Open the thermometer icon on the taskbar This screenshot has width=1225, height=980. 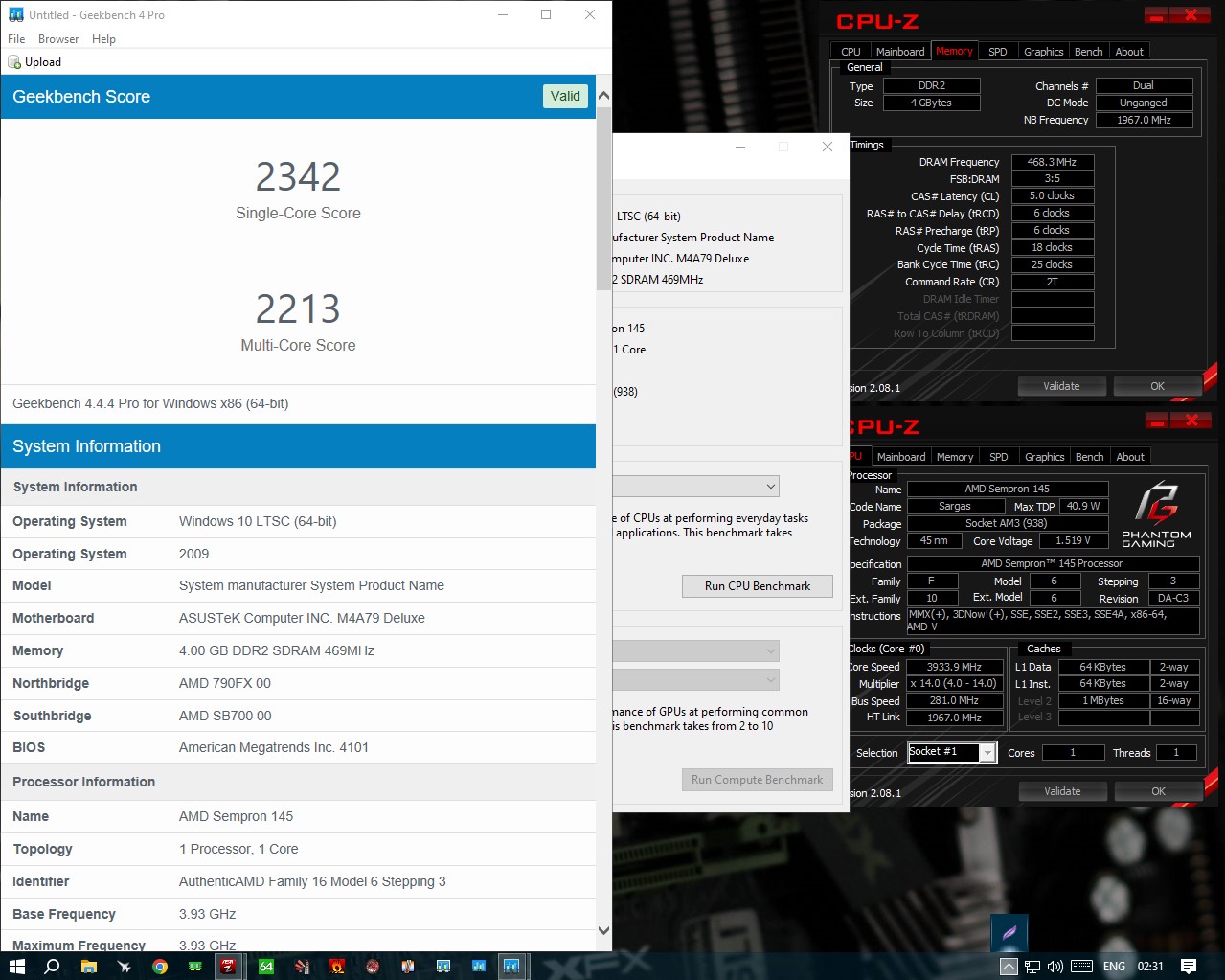tap(408, 966)
